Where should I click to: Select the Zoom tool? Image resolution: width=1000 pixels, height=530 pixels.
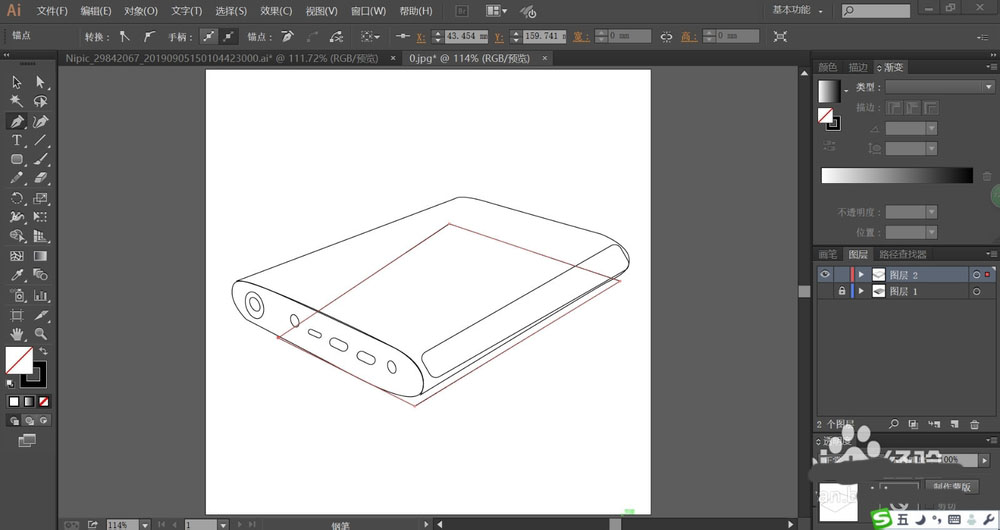pyautogui.click(x=41, y=334)
